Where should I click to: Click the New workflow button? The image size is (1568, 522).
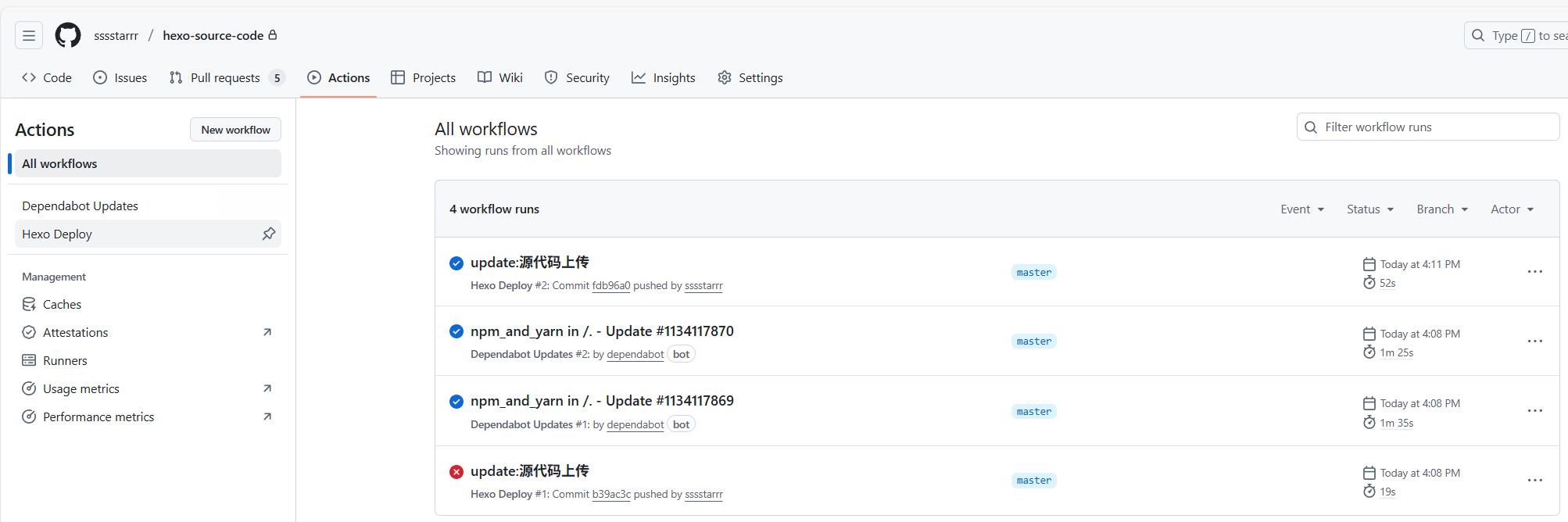[x=235, y=130]
